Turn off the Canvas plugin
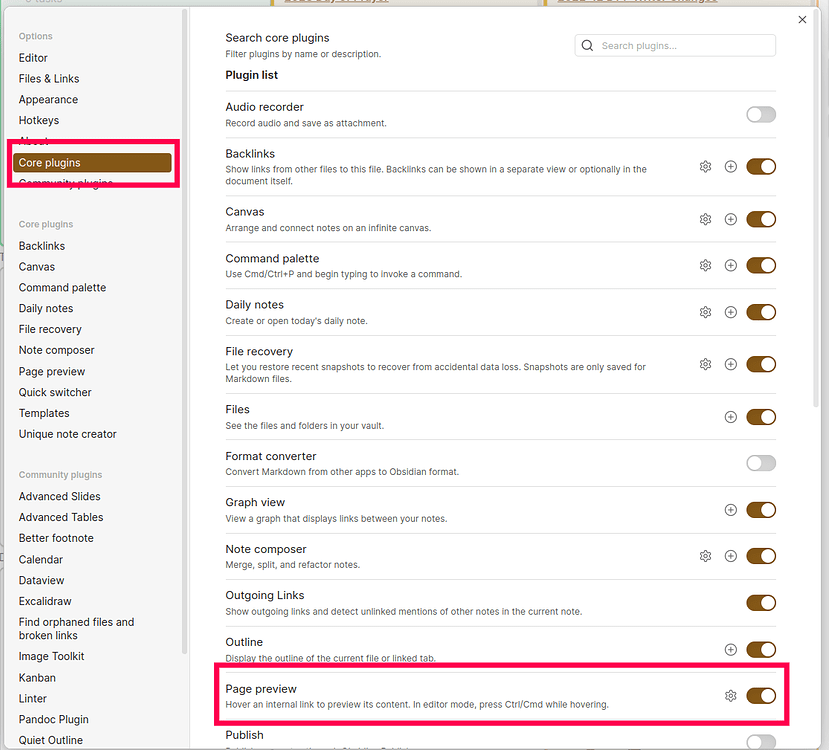This screenshot has width=829, height=750. click(761, 219)
